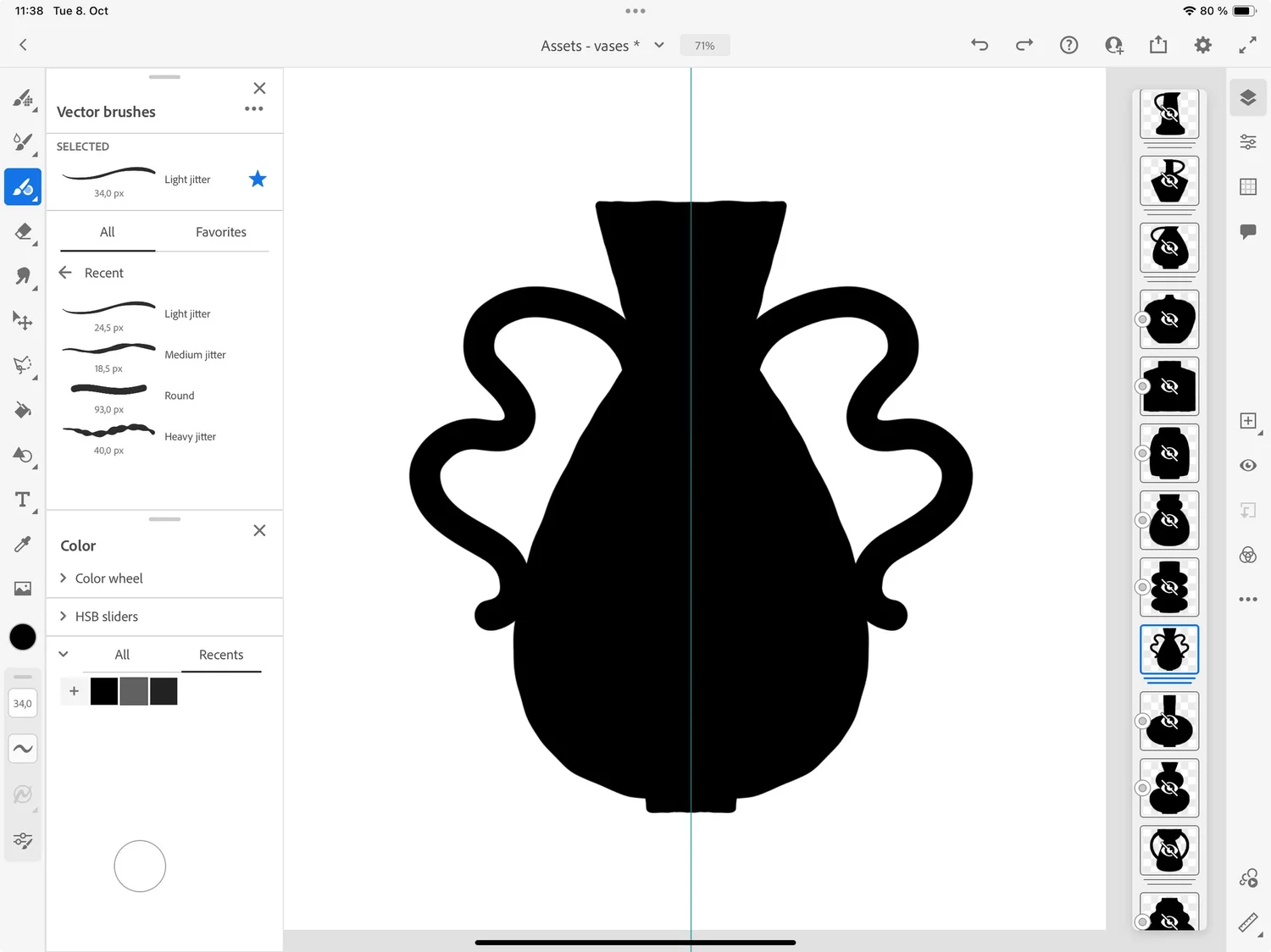
Task: Open the Text tool
Action: tap(23, 500)
